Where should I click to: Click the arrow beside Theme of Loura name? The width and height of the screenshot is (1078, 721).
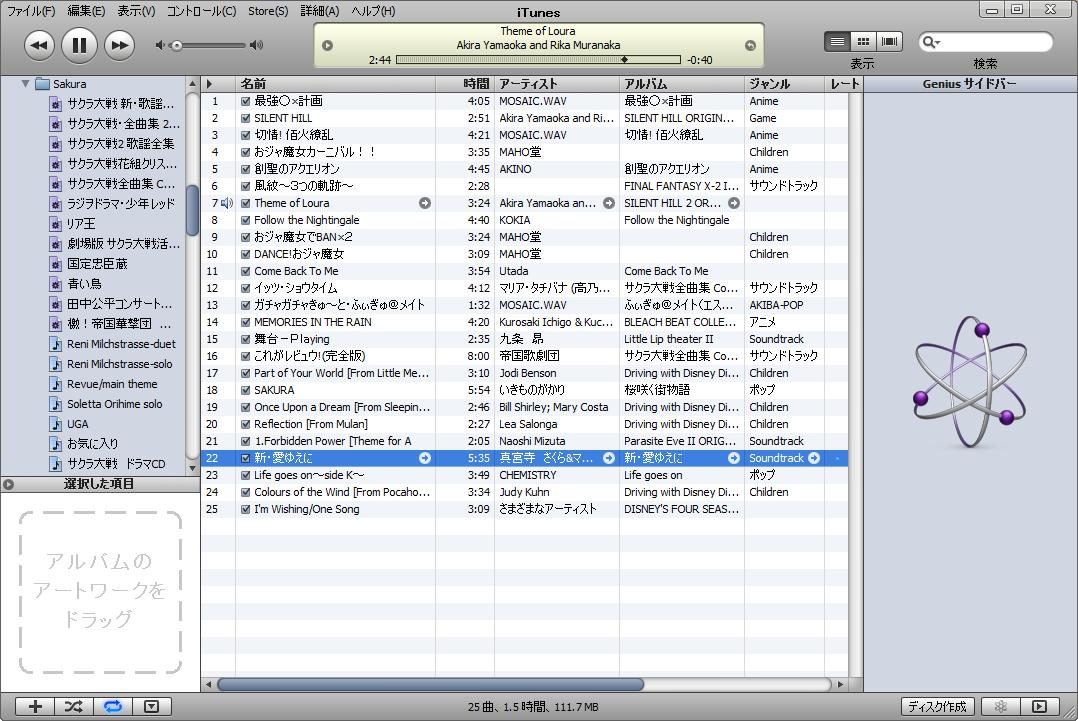tap(425, 203)
